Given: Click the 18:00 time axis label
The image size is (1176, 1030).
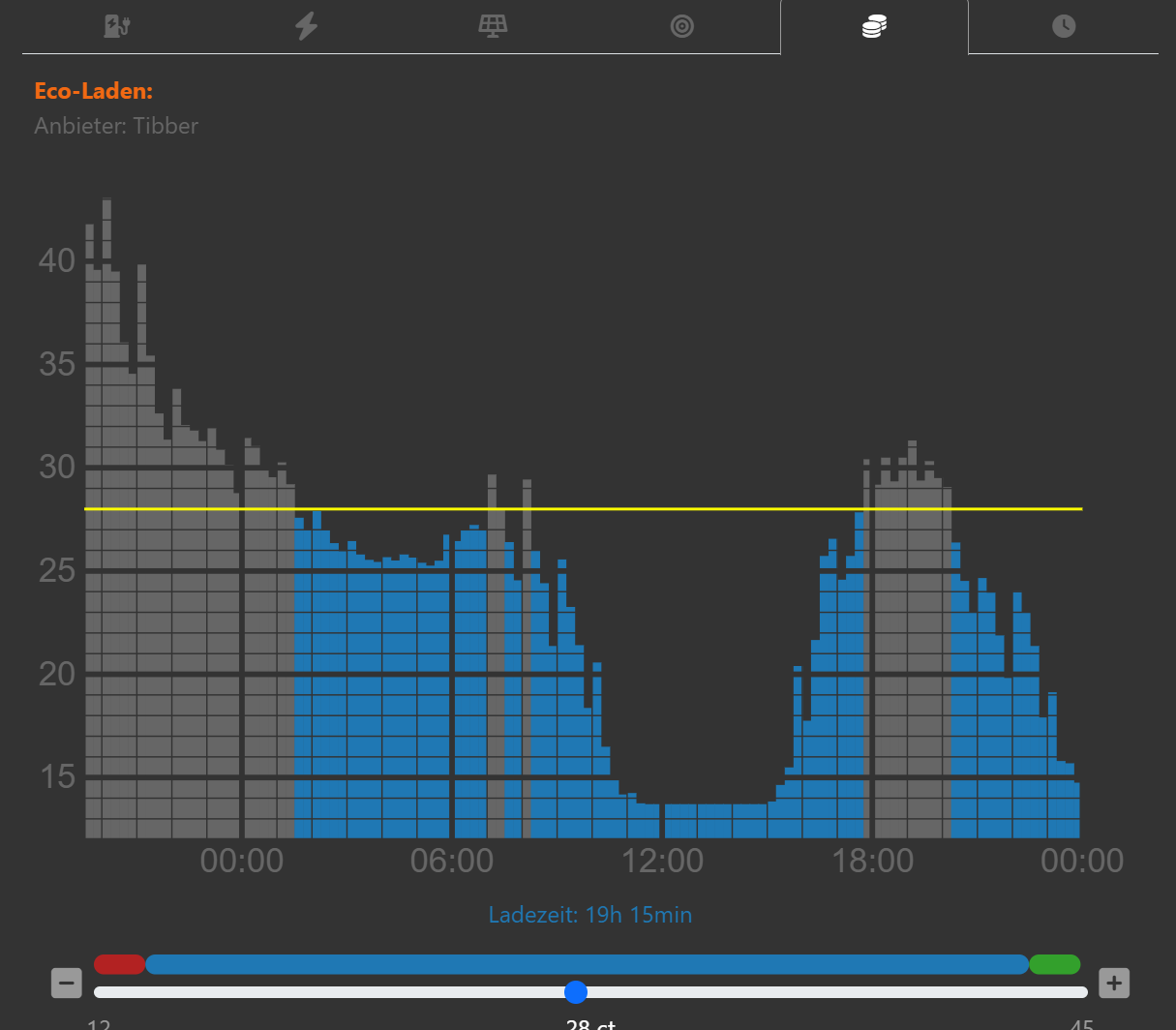Looking at the screenshot, I should pyautogui.click(x=873, y=861).
